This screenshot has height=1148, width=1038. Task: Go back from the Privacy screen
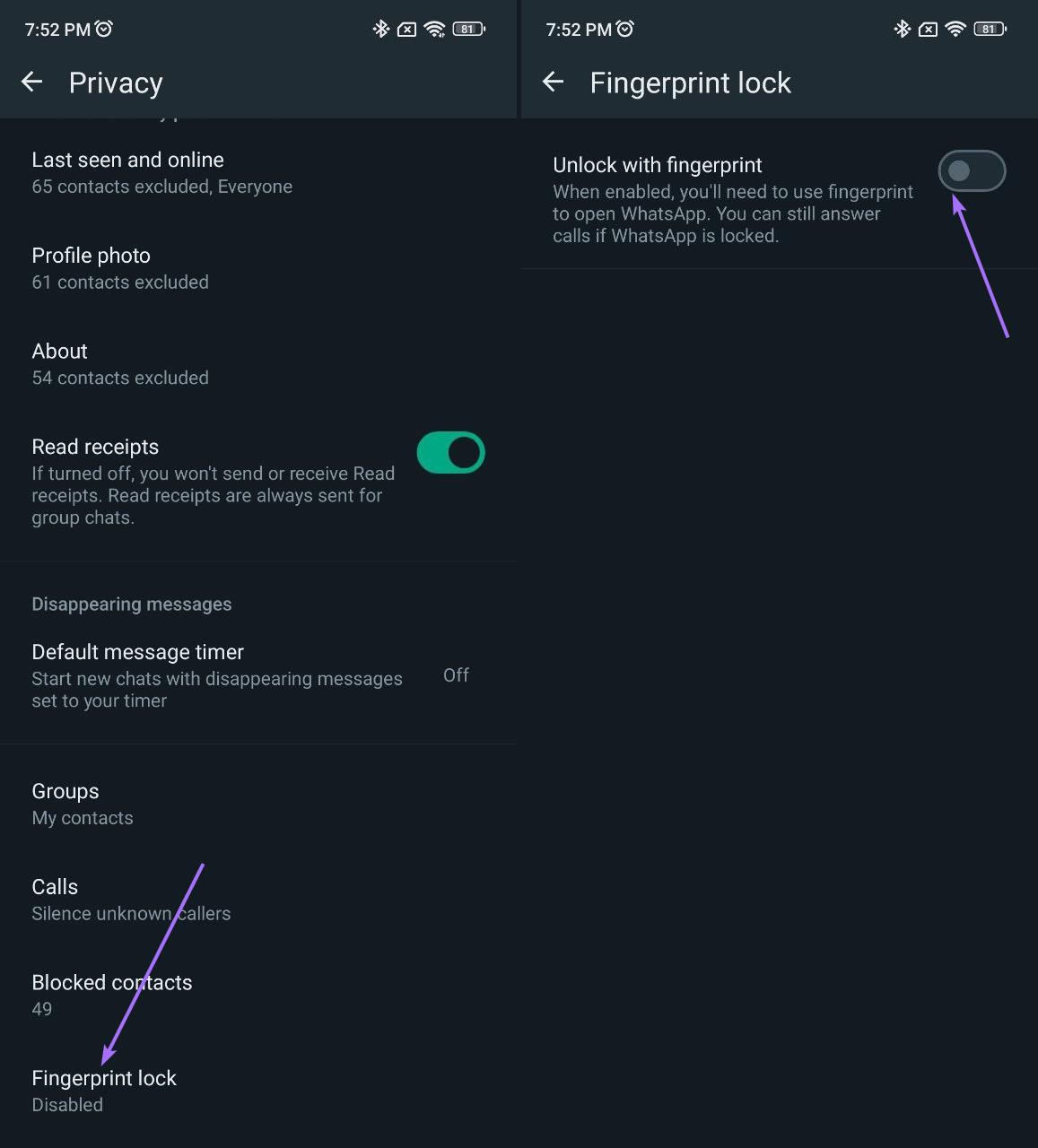[x=32, y=83]
